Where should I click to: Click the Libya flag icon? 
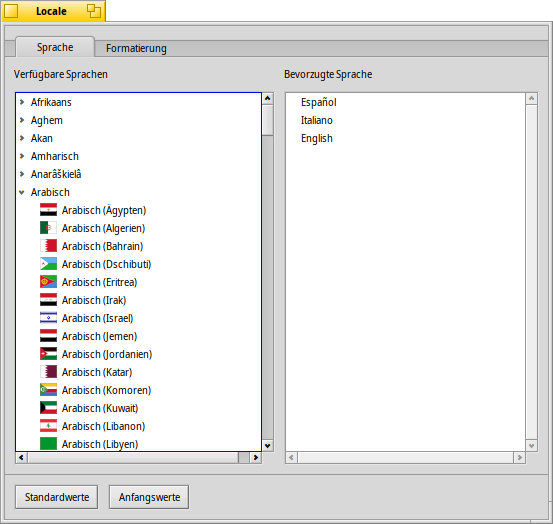(48, 443)
